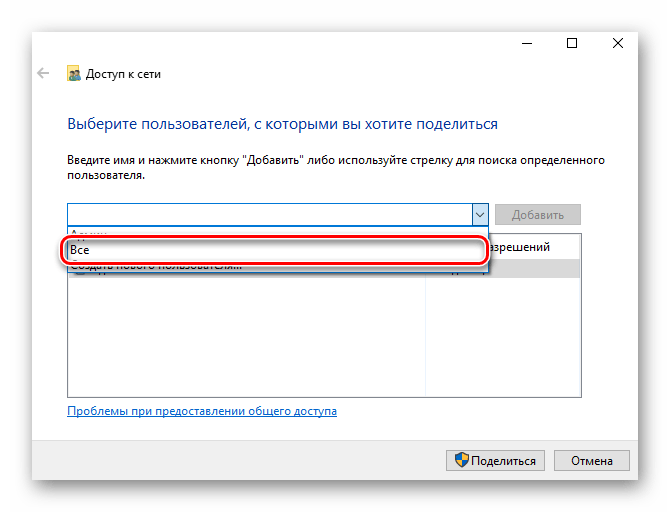Viewport: 670px width, 512px height.
Task: Click the shield icon on Поделиться button
Action: 461,460
